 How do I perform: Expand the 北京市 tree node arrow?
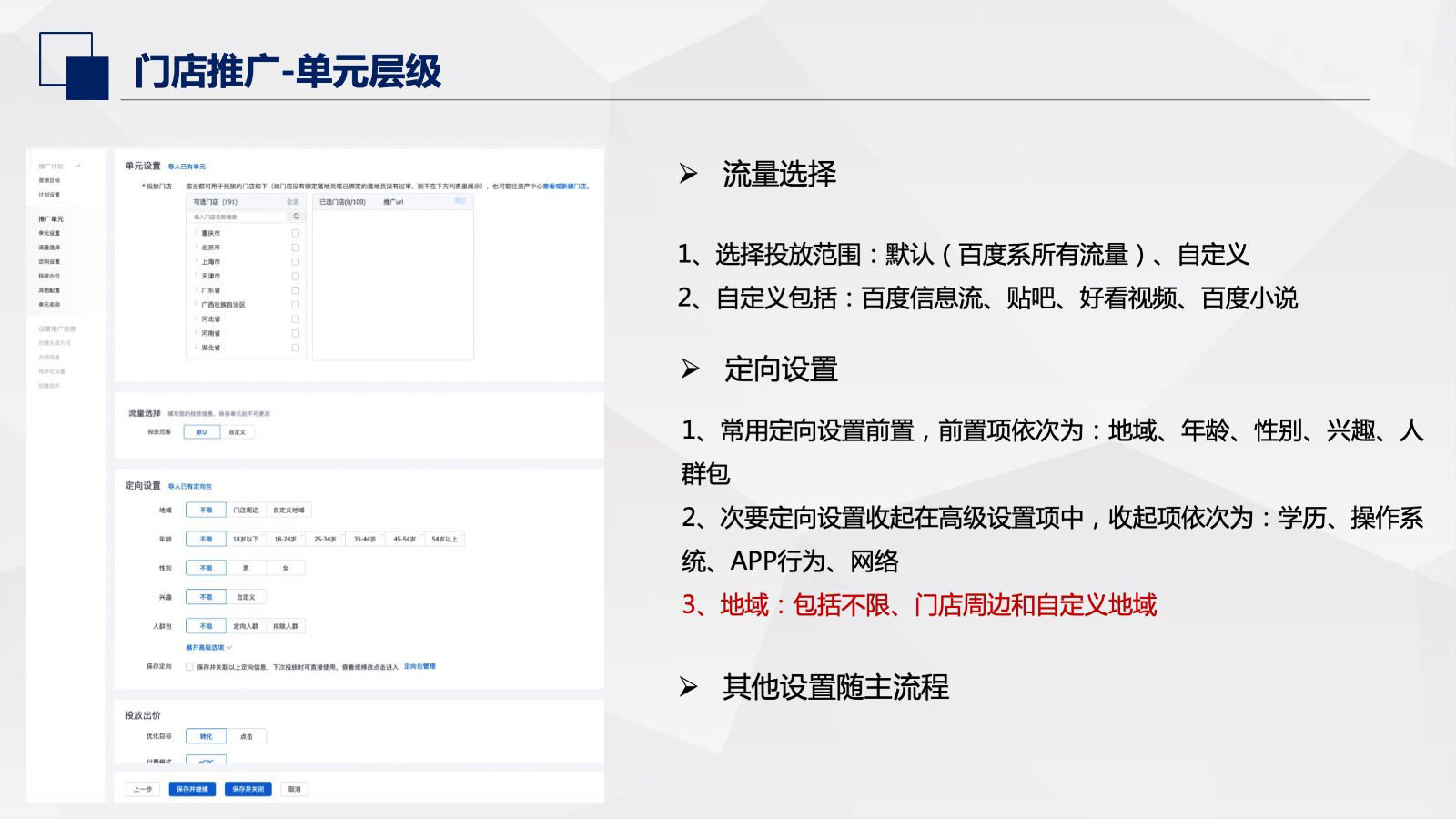[x=196, y=248]
